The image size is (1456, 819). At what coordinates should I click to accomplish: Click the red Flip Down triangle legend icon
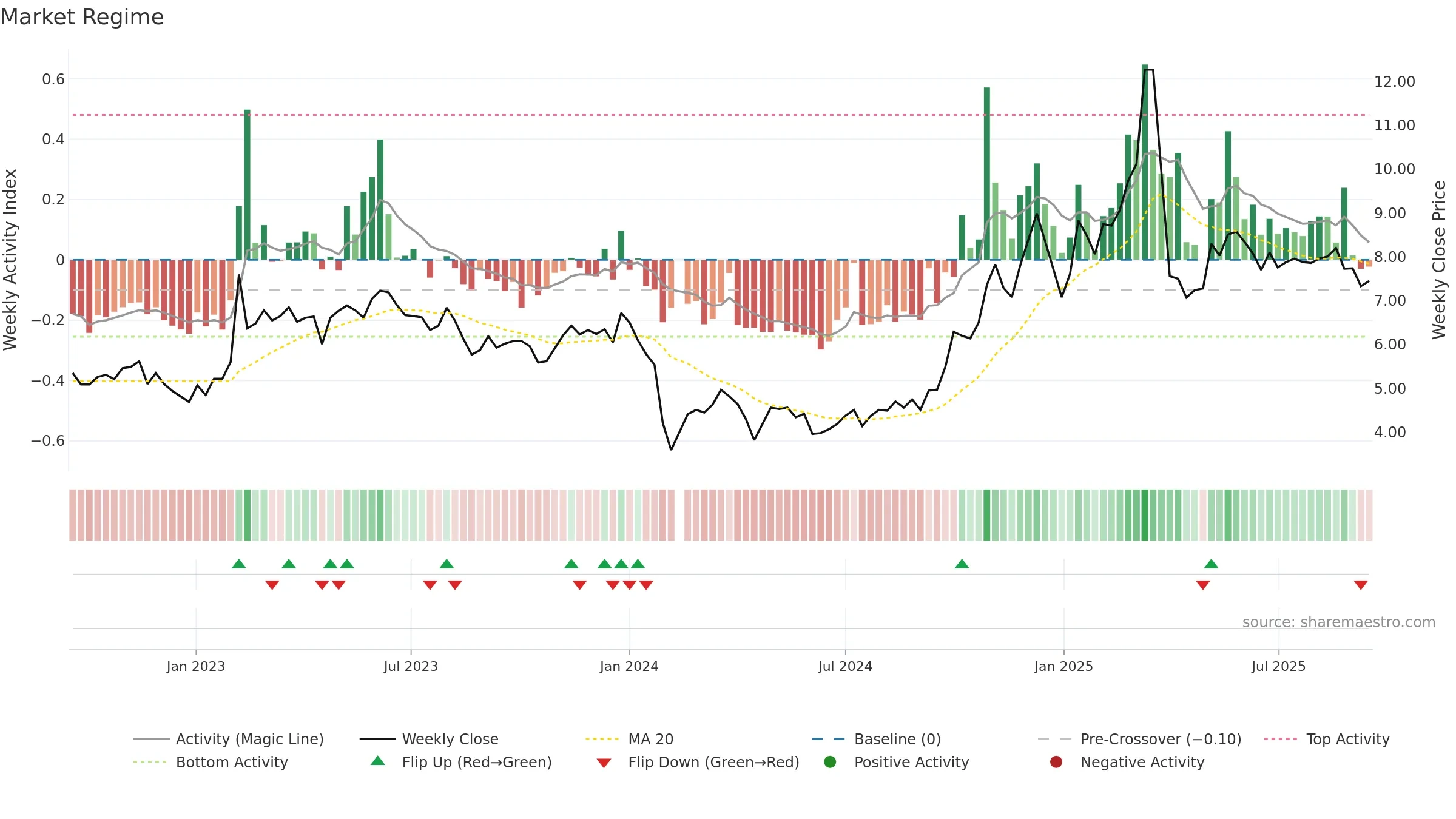[604, 763]
